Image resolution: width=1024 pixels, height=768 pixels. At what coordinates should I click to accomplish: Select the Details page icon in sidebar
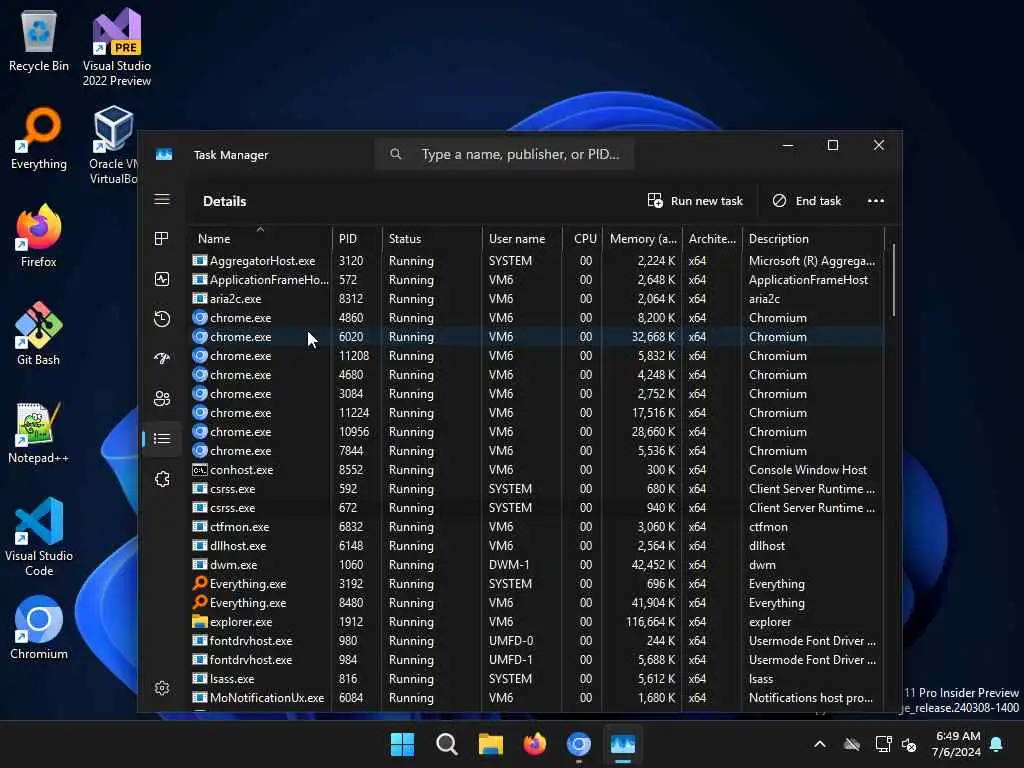162,438
